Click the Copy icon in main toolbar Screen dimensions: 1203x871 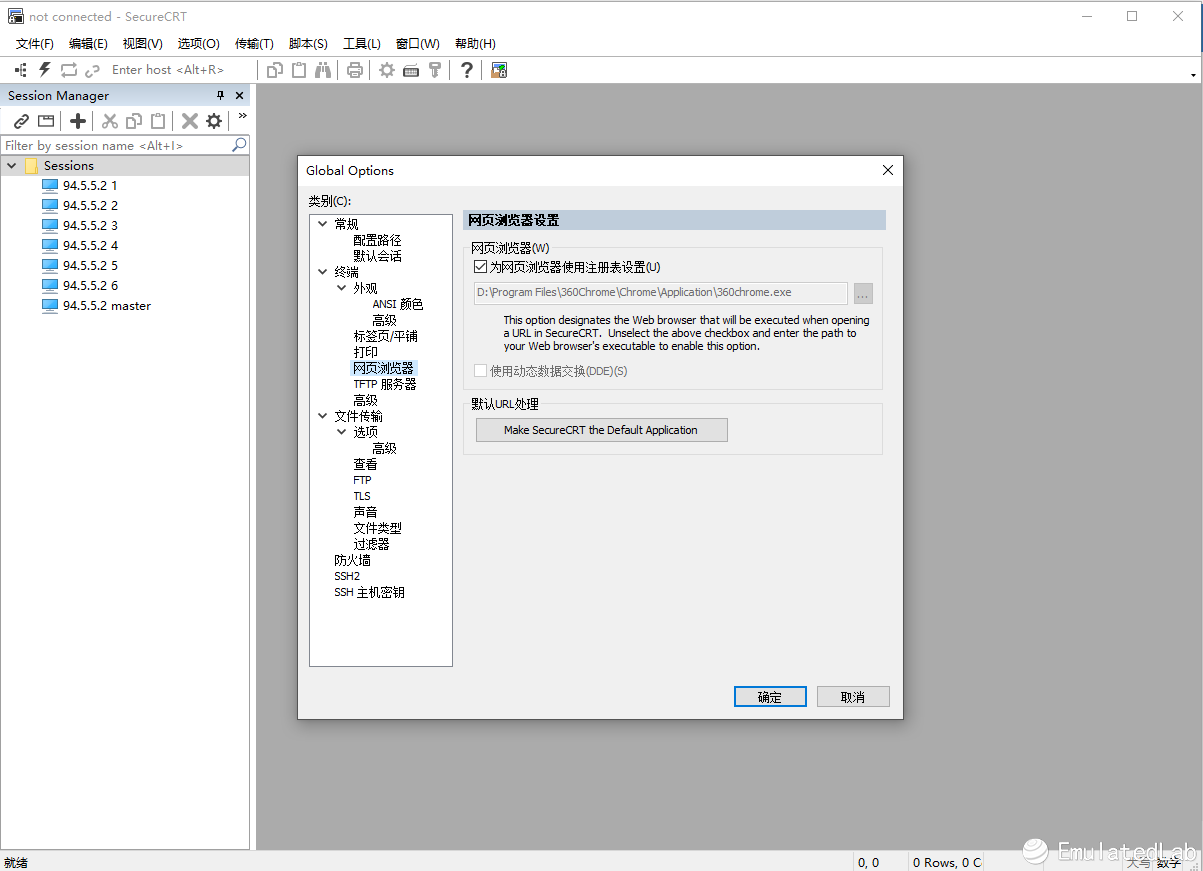pyautogui.click(x=275, y=70)
